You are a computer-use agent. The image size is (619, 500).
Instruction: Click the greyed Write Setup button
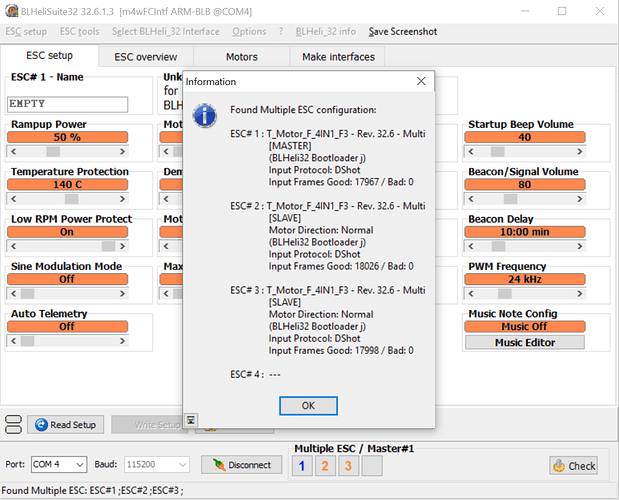click(148, 425)
